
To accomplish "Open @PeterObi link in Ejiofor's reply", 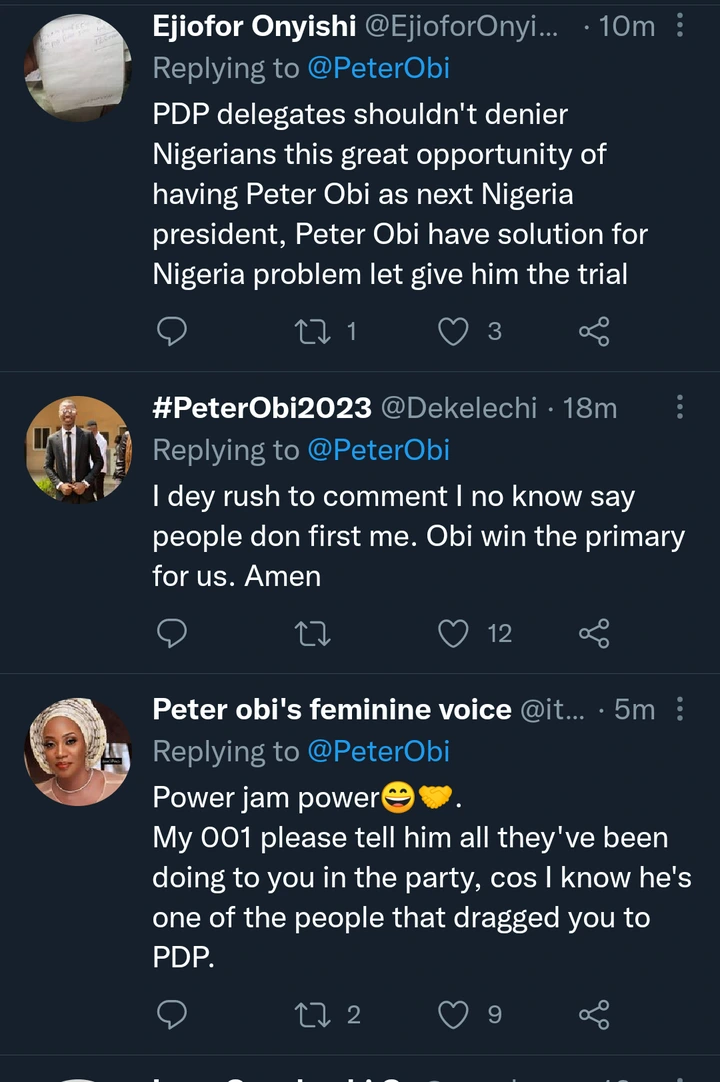I will click(x=378, y=68).
